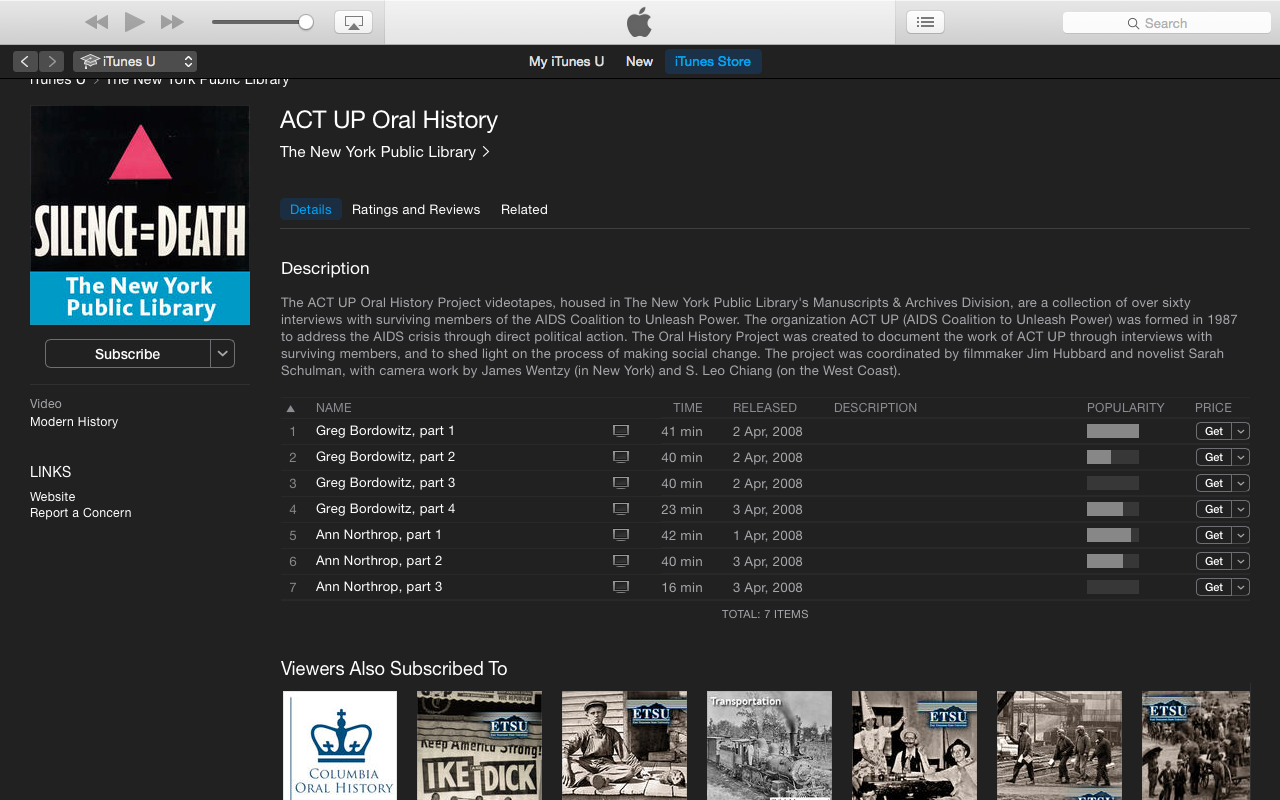Open Get options for Greg Bordowitz part 2
The height and width of the screenshot is (800, 1280).
click(1241, 457)
